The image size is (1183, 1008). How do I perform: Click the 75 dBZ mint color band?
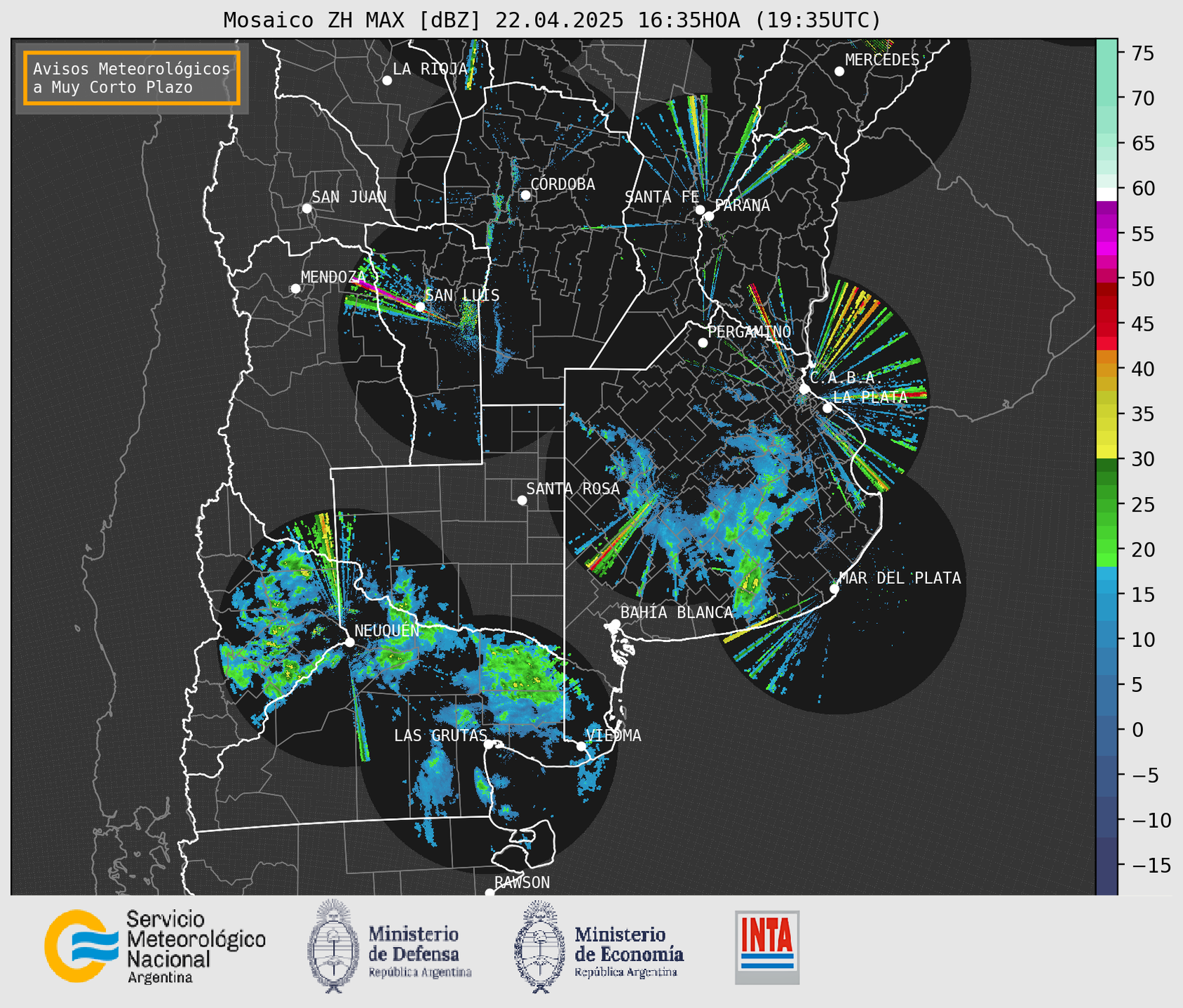tap(1107, 53)
